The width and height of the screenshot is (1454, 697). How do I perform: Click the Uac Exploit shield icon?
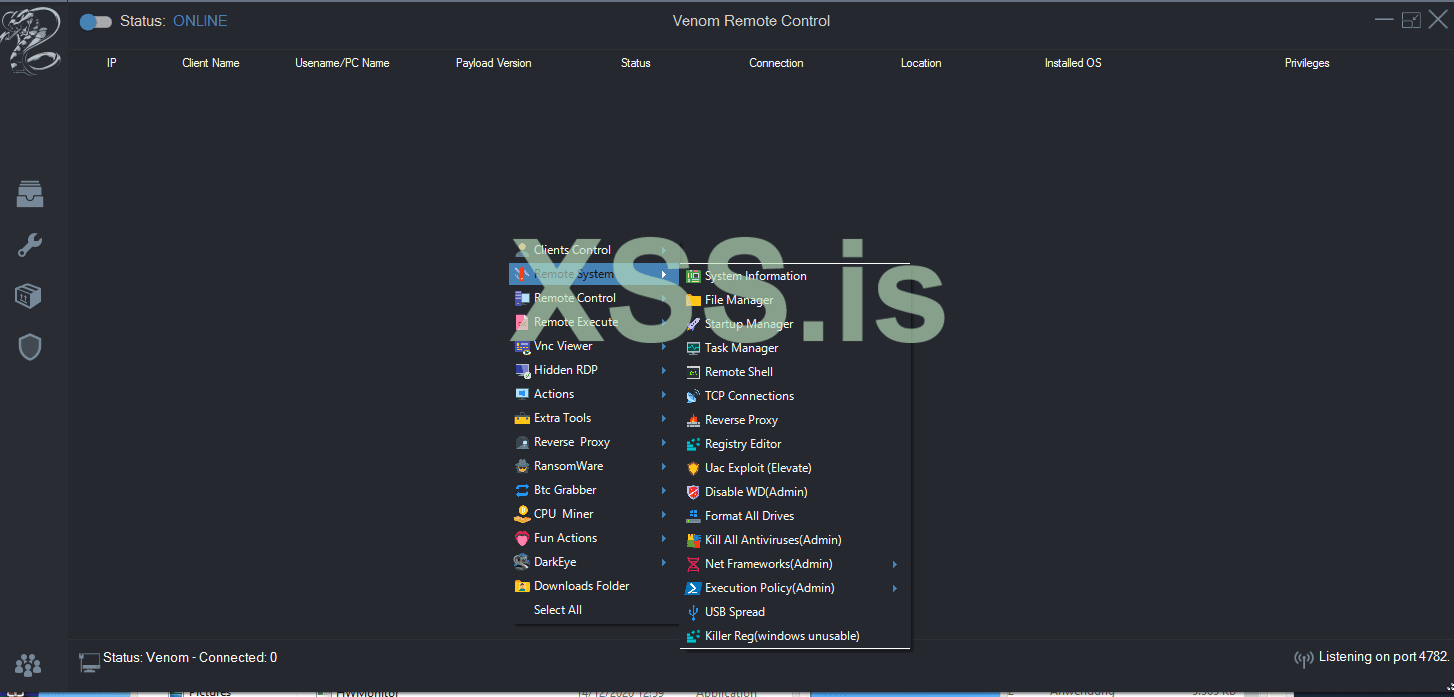coord(694,468)
